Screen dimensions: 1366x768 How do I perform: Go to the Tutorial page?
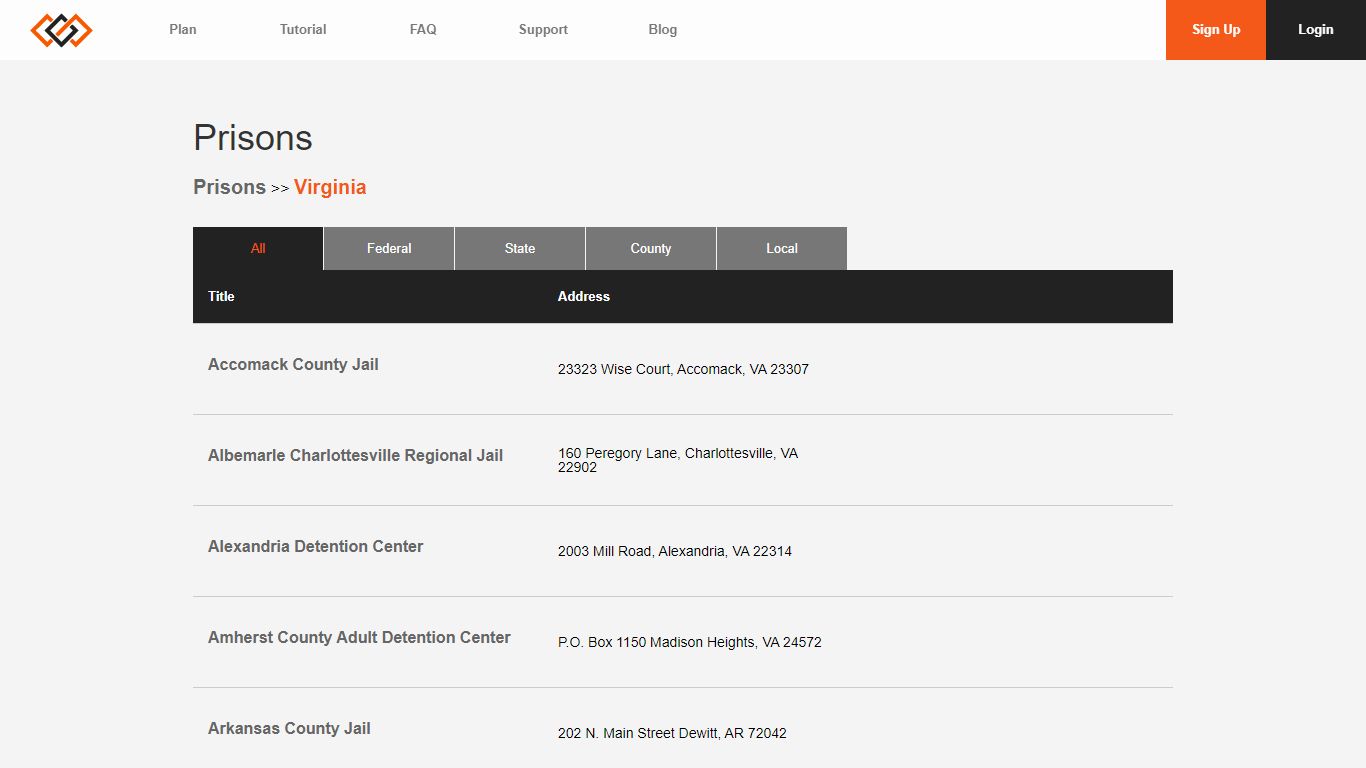coord(303,30)
